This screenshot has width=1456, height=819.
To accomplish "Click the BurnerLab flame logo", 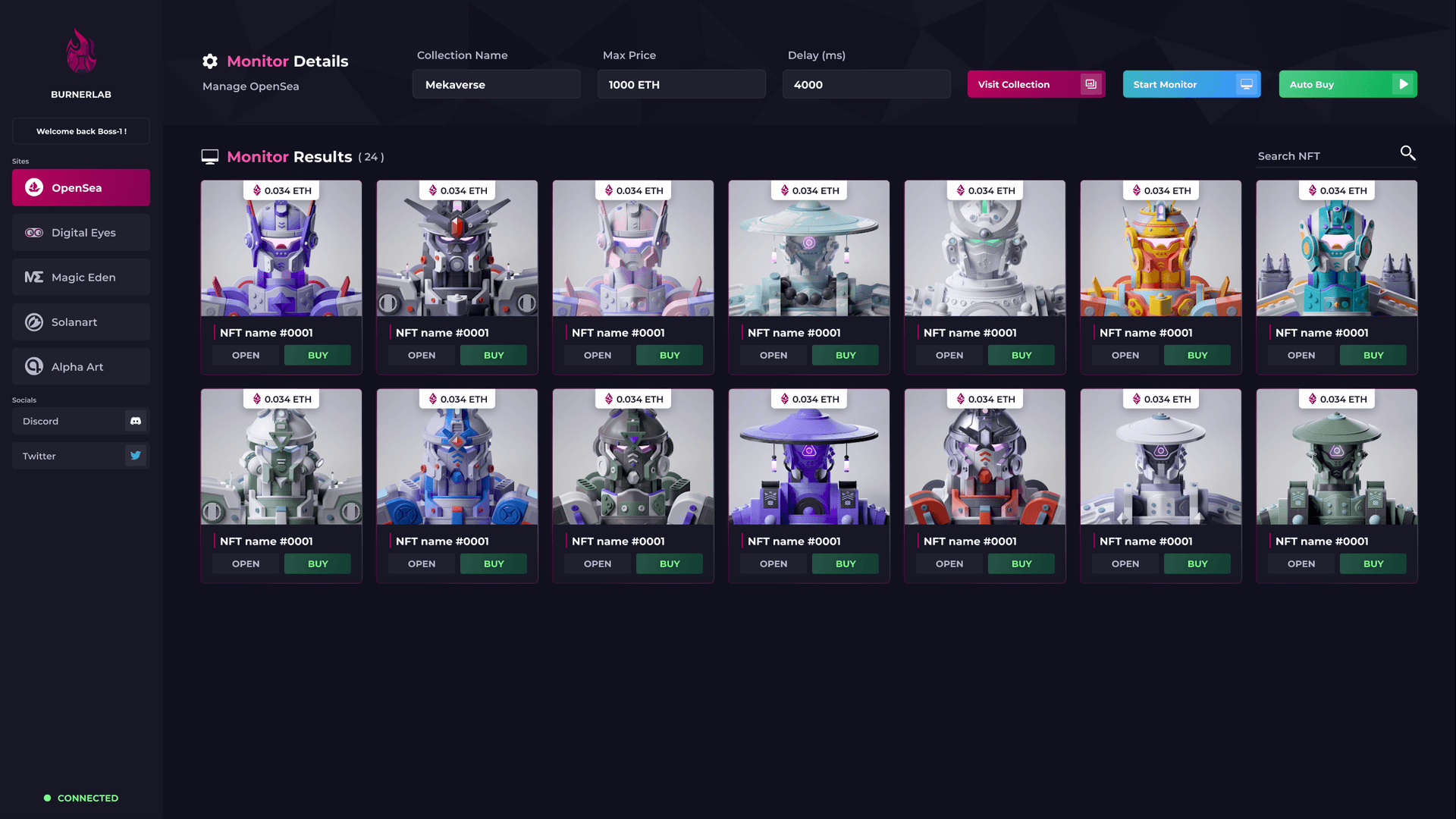I will tap(81, 52).
